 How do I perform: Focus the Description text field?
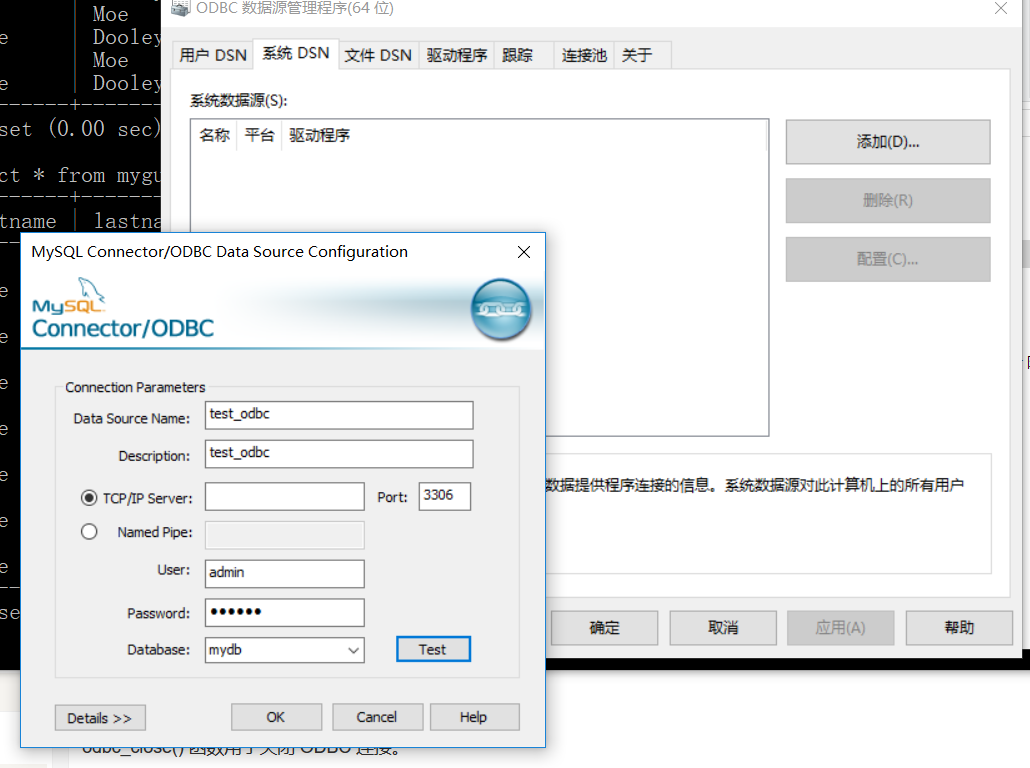[x=338, y=453]
